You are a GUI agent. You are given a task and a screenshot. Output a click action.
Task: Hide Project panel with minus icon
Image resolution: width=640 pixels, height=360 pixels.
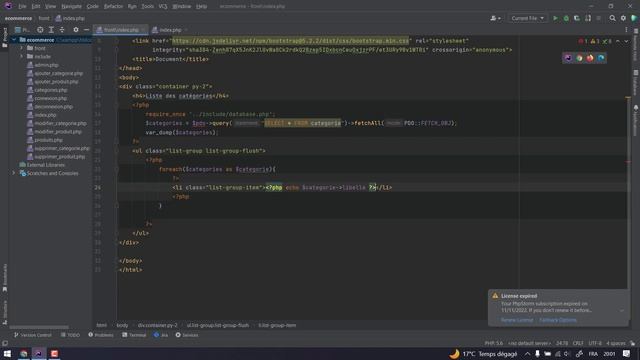[86, 30]
